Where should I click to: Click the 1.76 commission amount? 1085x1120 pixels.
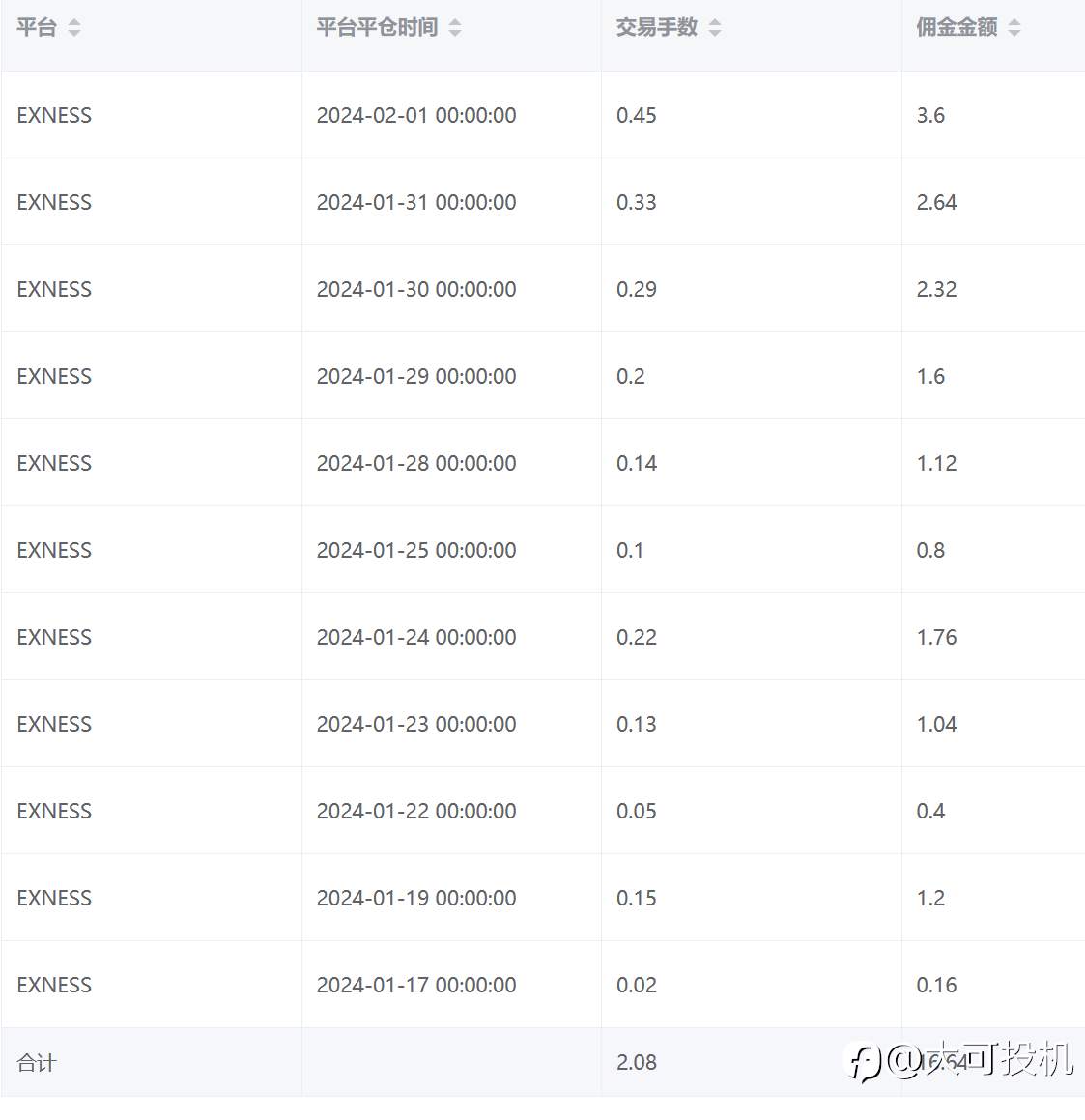point(936,637)
